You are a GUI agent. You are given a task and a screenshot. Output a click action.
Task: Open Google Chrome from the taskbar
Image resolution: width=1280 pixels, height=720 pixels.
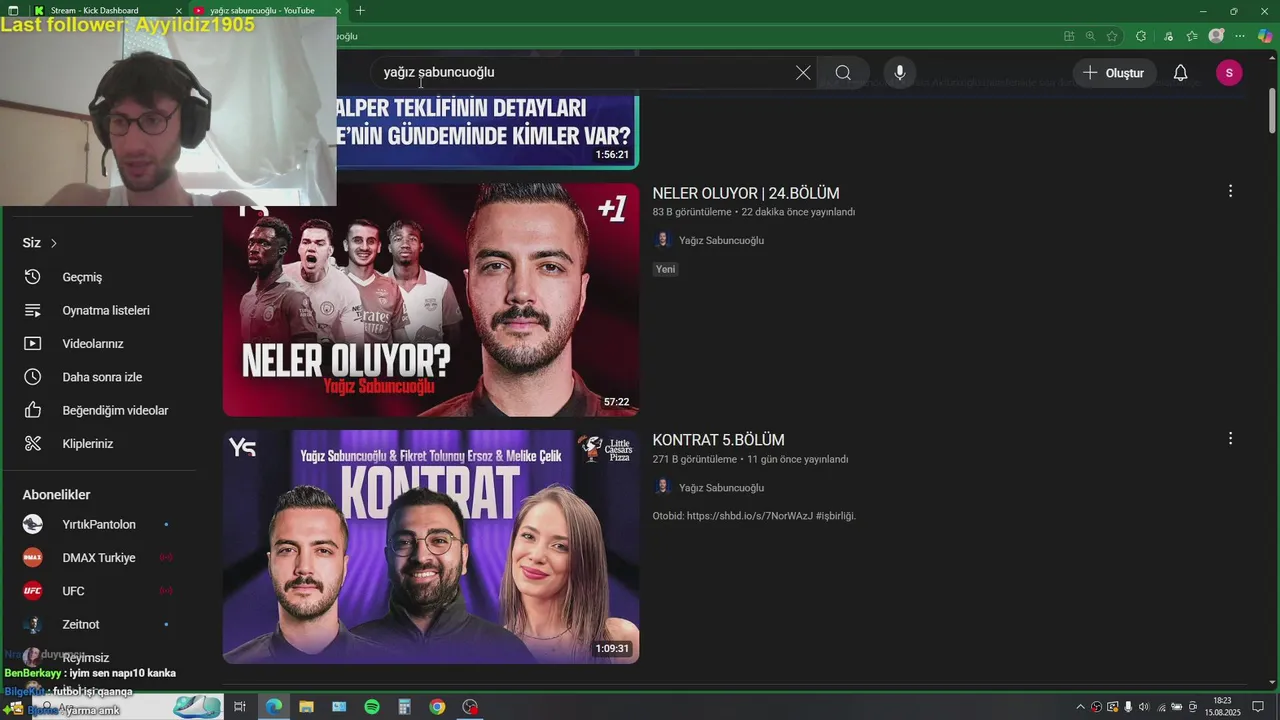[437, 707]
